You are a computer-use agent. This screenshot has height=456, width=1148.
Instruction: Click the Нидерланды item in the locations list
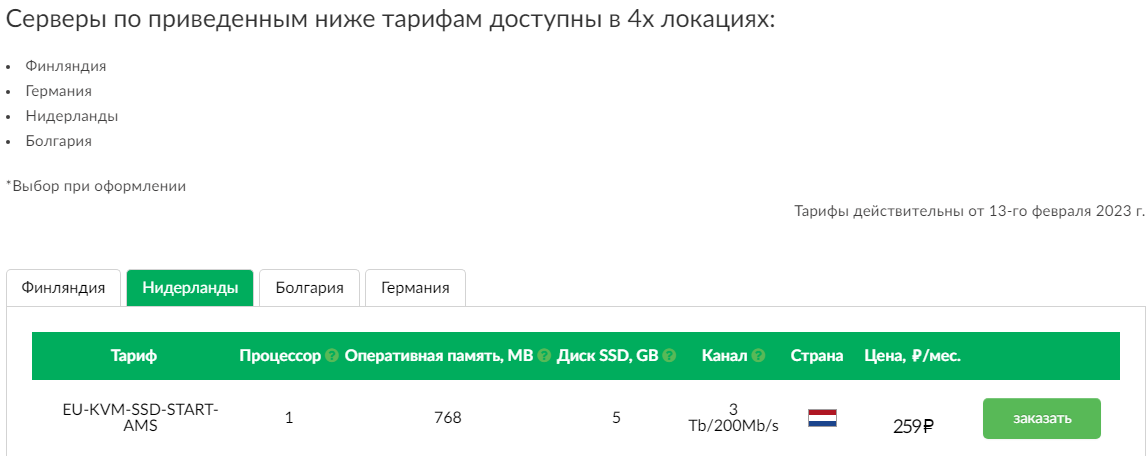coord(72,116)
